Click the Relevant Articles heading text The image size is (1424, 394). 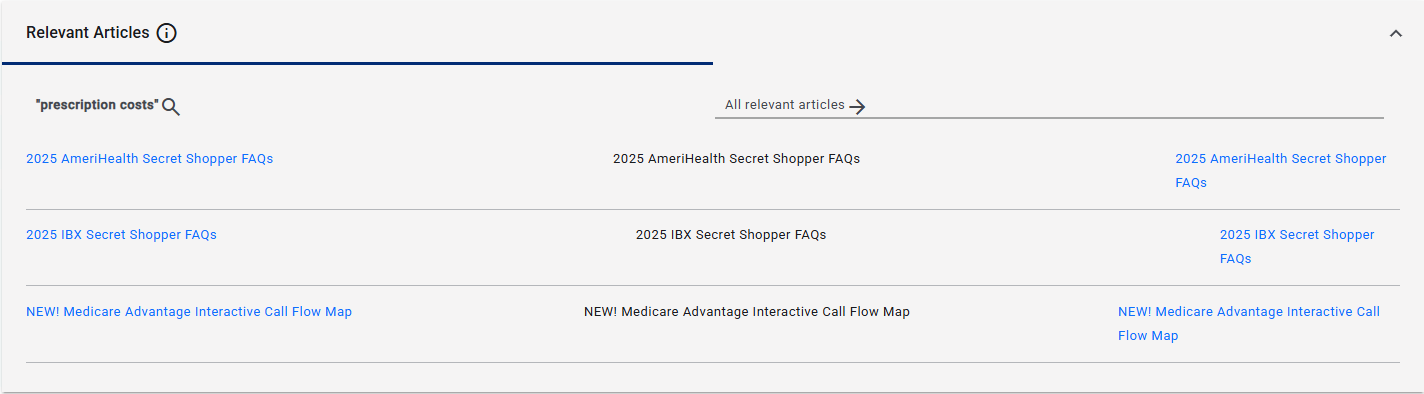point(88,33)
